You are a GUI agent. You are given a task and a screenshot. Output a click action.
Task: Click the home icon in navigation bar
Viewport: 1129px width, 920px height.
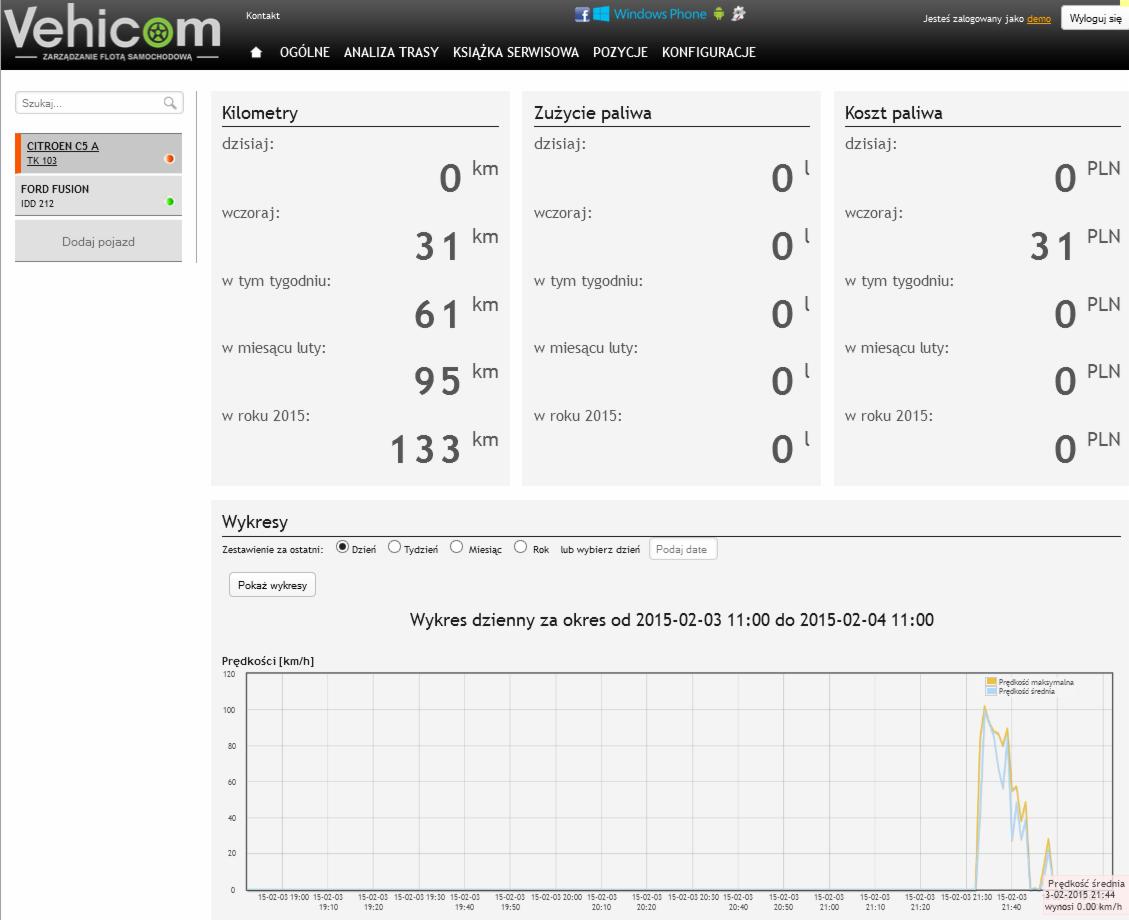[256, 53]
